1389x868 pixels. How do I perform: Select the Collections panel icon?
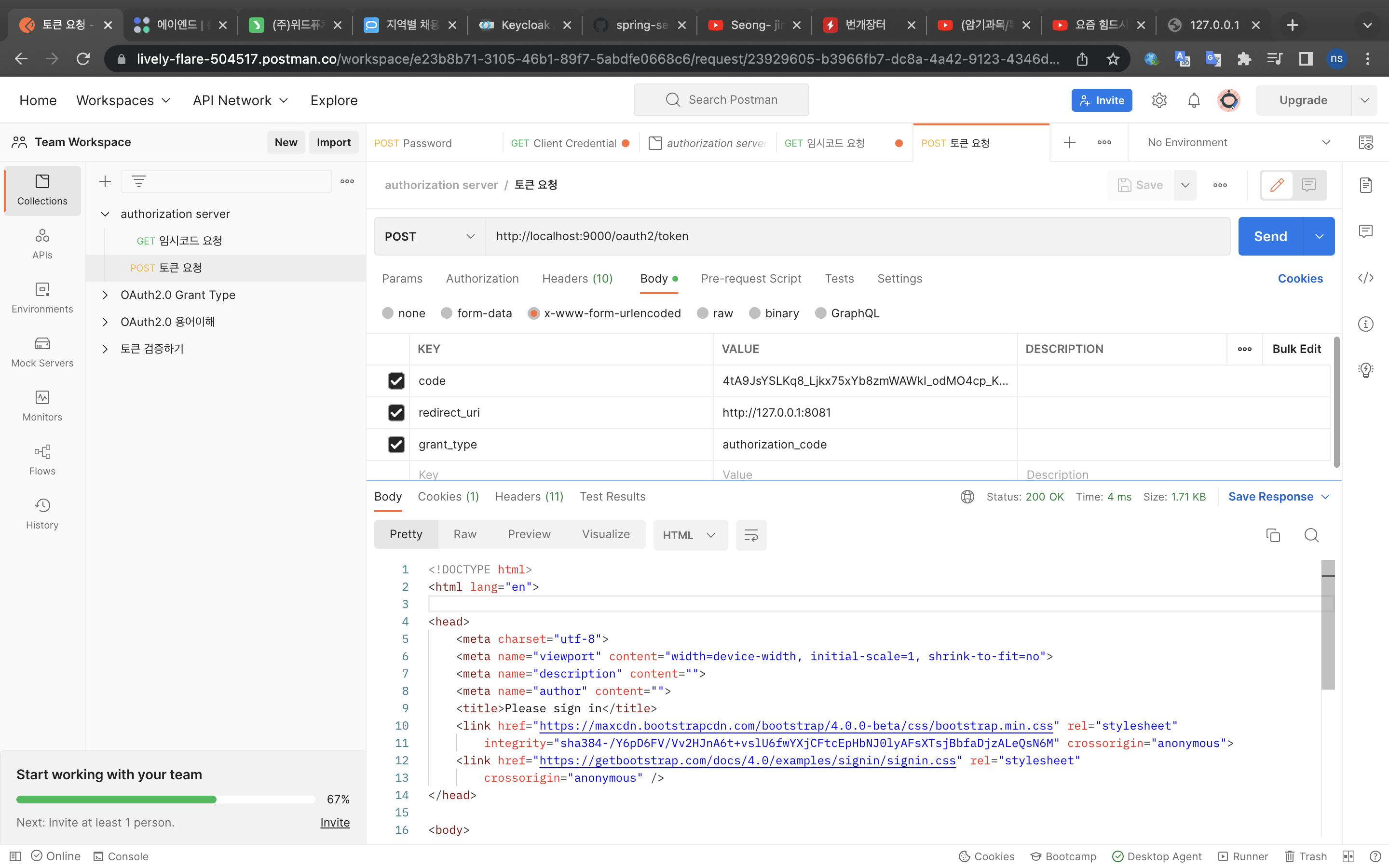pyautogui.click(x=41, y=190)
